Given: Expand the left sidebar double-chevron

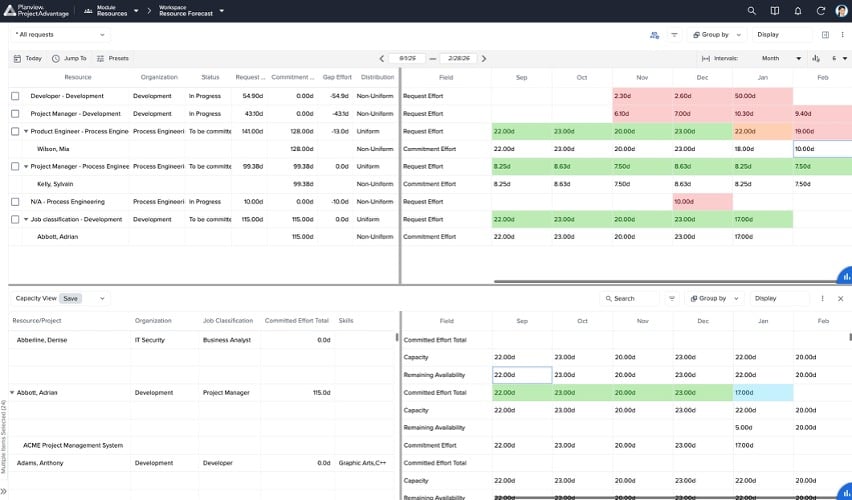Looking at the screenshot, I should (x=3, y=492).
